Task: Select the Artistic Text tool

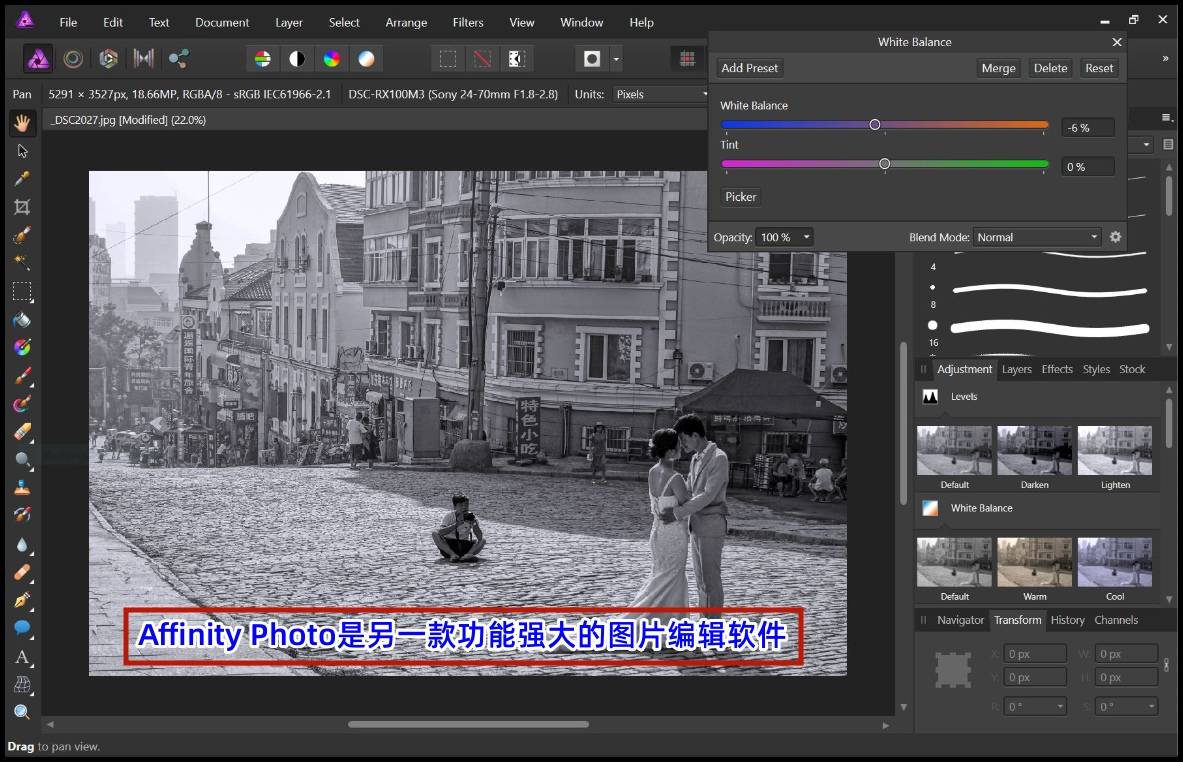Action: [22, 657]
